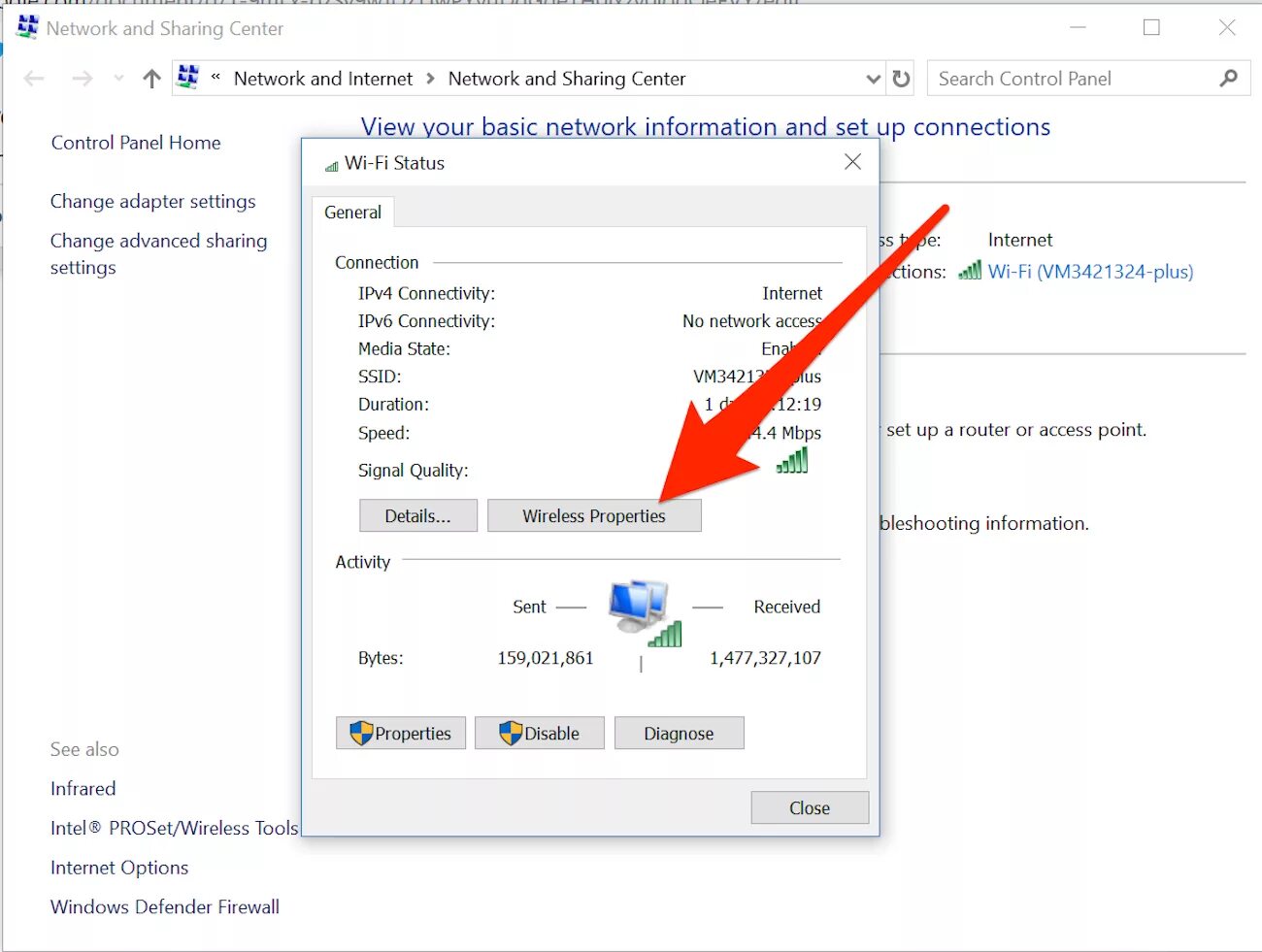Open Windows Defender Firewall

[165, 906]
